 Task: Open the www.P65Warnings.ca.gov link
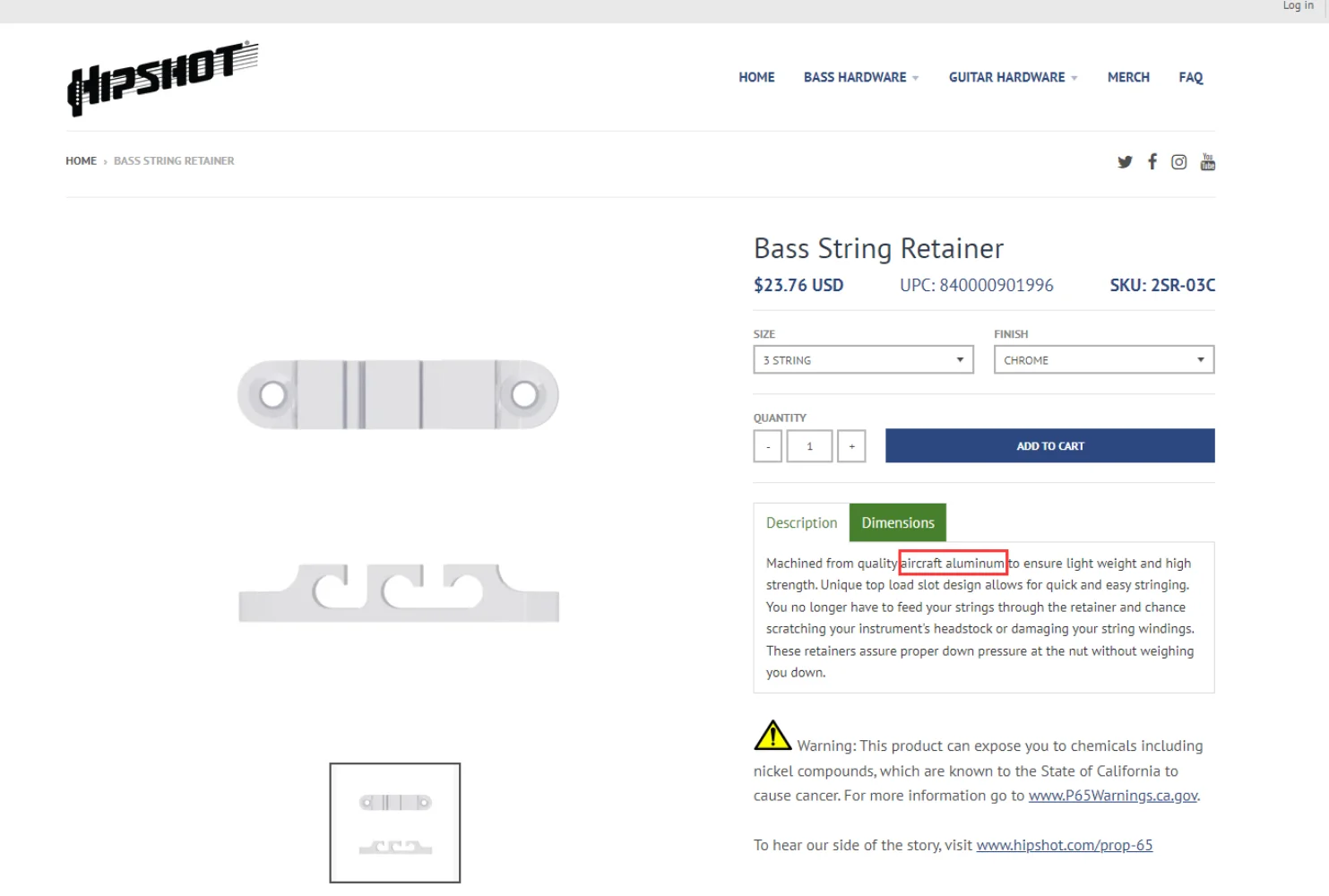(x=1113, y=796)
